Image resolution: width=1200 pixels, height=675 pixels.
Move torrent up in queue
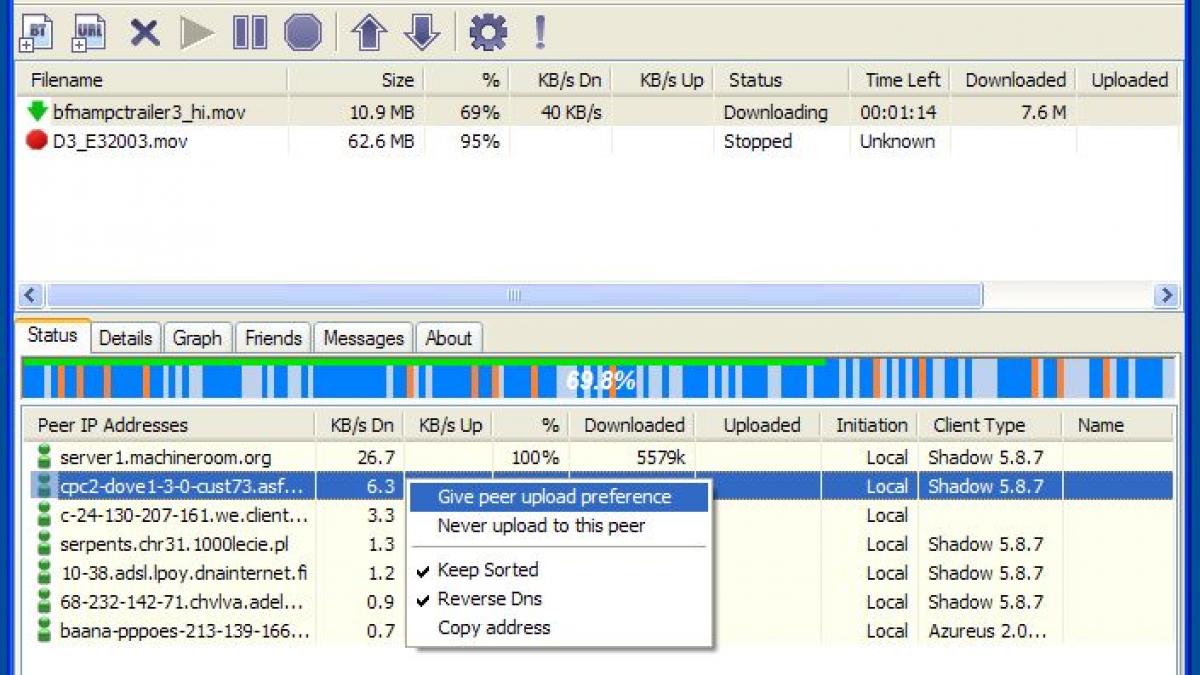tap(369, 31)
